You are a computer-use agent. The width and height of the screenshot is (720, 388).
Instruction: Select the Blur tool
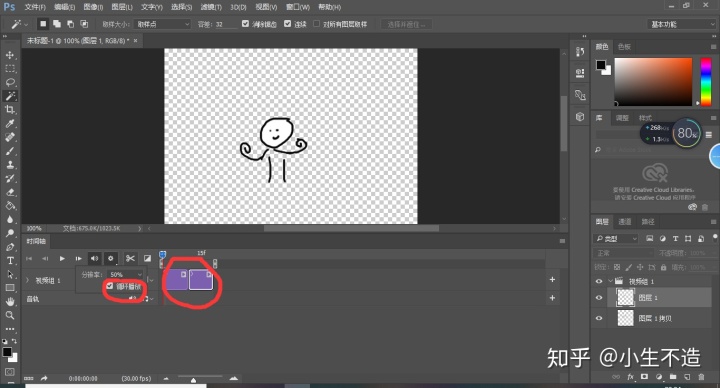coord(10,219)
